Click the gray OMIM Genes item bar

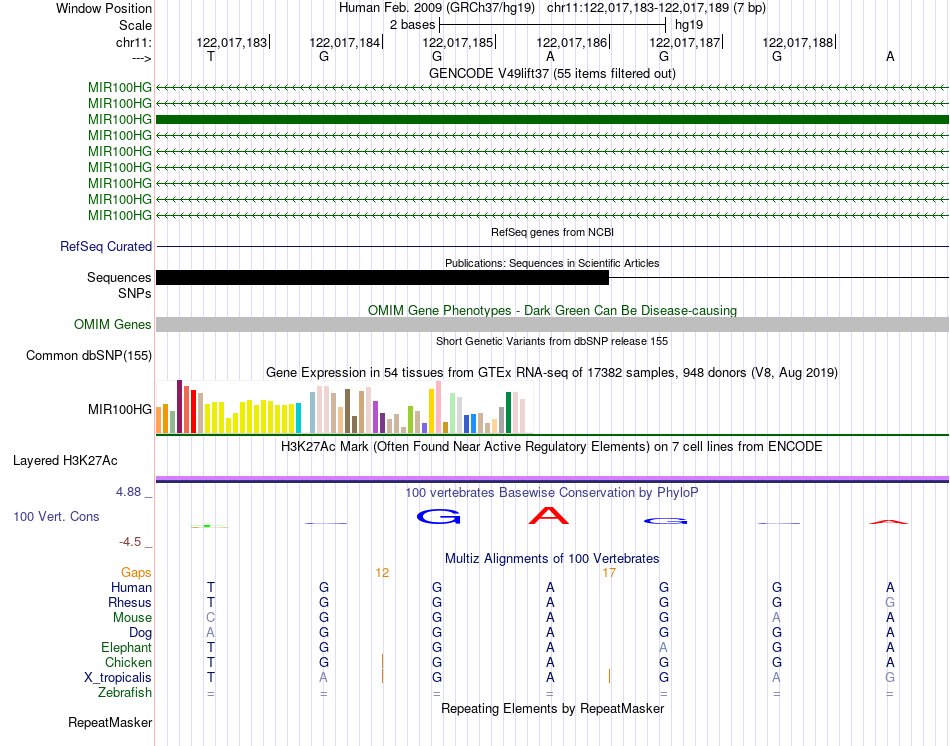[x=552, y=324]
